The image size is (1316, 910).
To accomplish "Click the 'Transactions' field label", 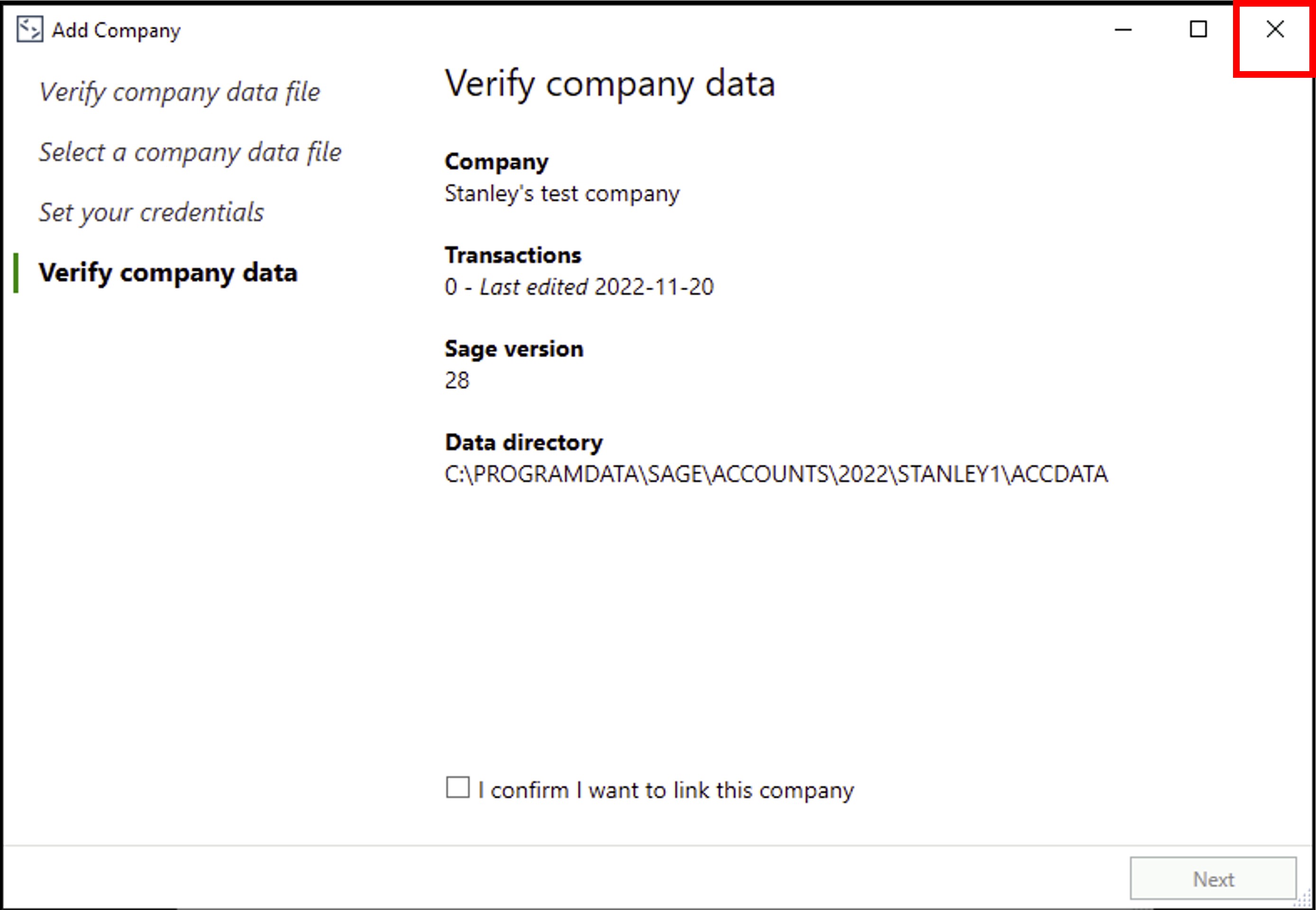I will [513, 255].
